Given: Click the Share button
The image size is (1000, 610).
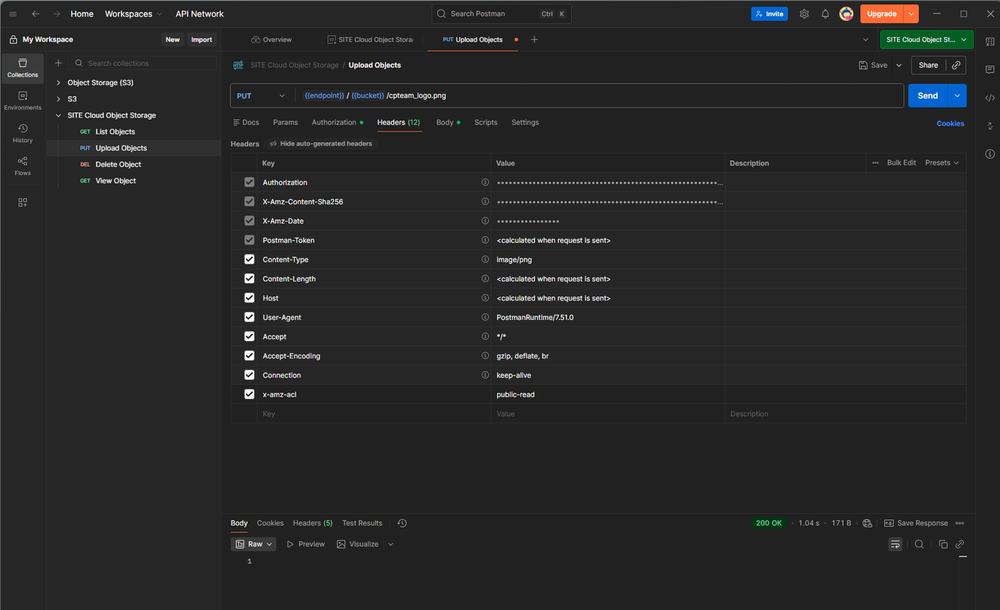Looking at the screenshot, I should click(928, 65).
